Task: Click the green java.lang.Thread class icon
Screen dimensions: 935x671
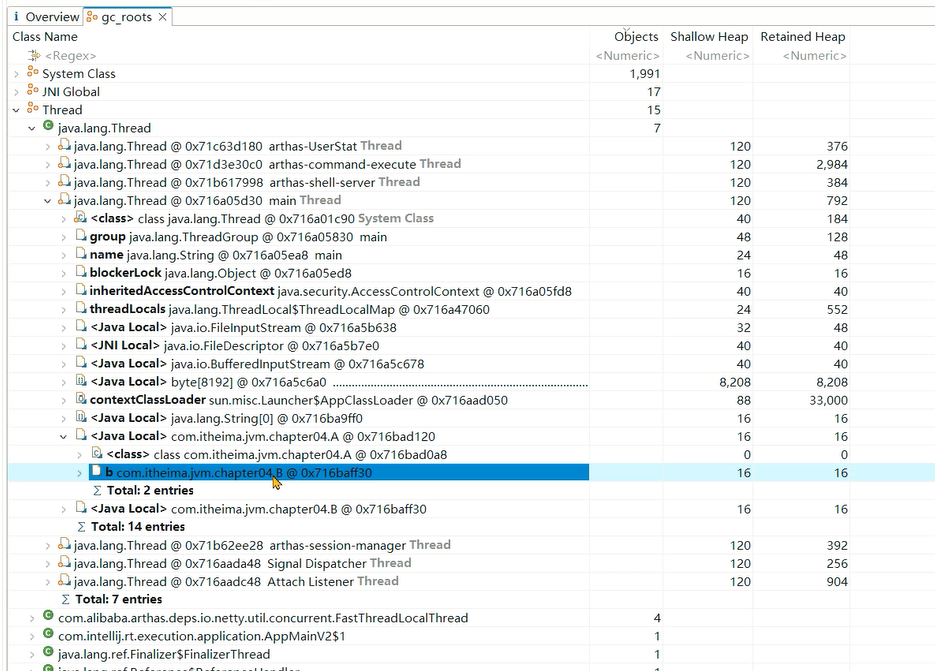Action: (48, 128)
